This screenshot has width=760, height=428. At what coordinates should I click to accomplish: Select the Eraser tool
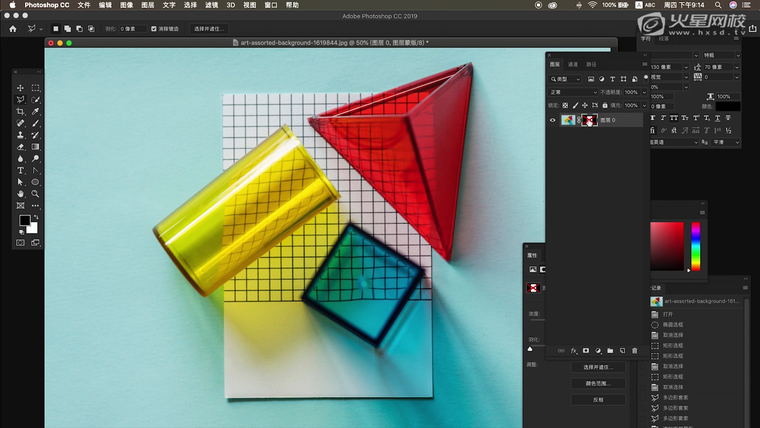point(20,146)
